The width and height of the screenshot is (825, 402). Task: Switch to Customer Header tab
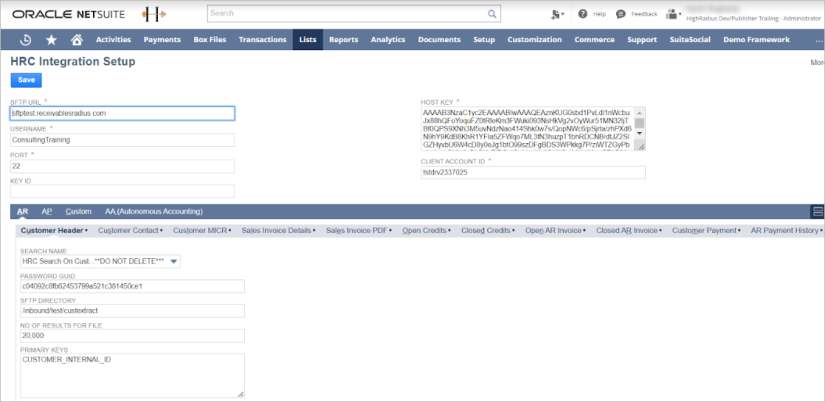pyautogui.click(x=54, y=230)
